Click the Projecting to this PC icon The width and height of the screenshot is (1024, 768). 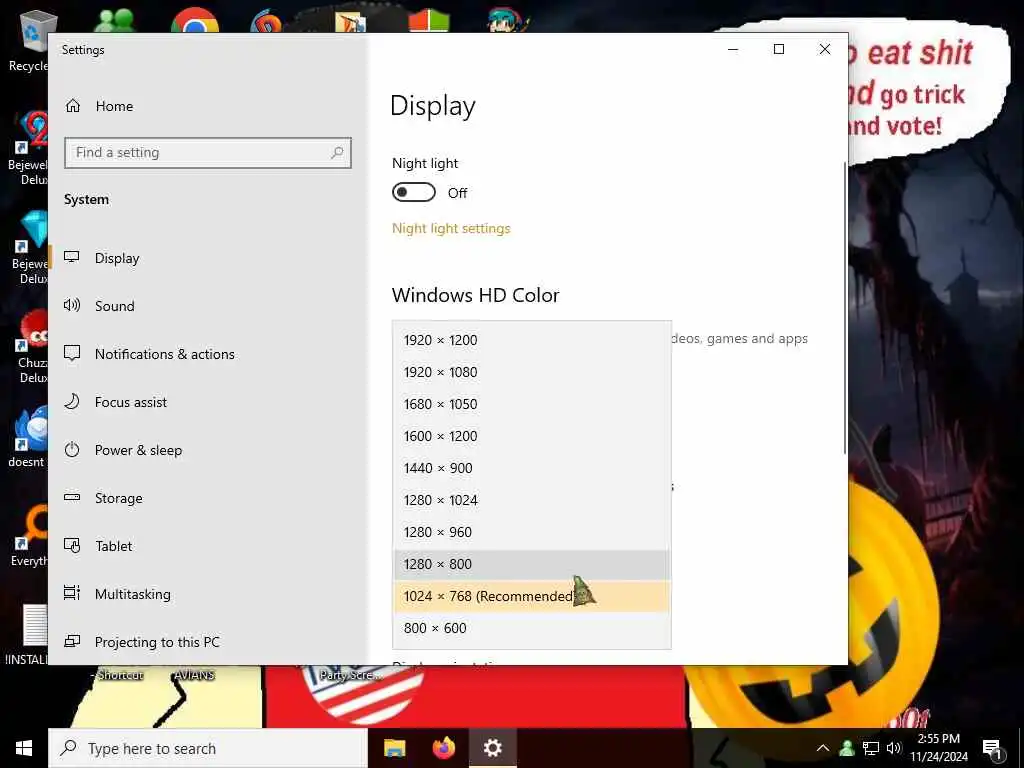point(72,641)
